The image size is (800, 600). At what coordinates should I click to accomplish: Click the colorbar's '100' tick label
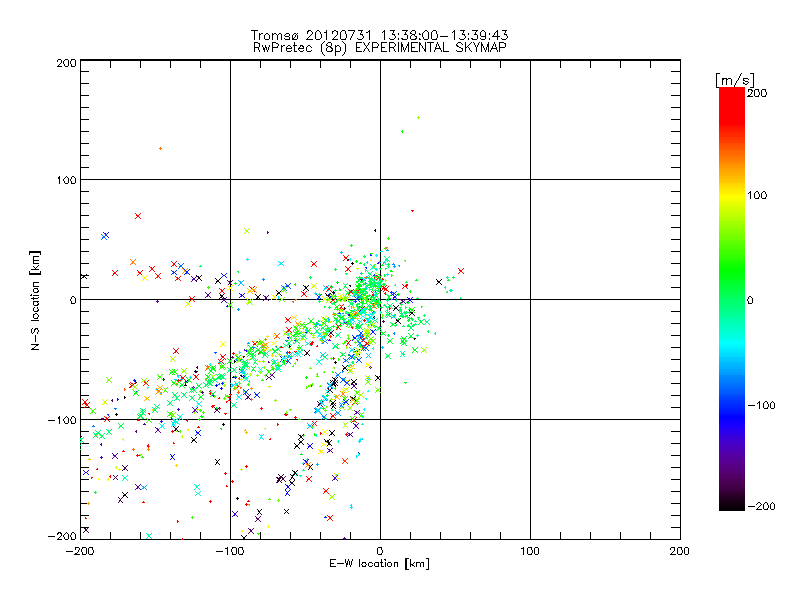[x=757, y=195]
